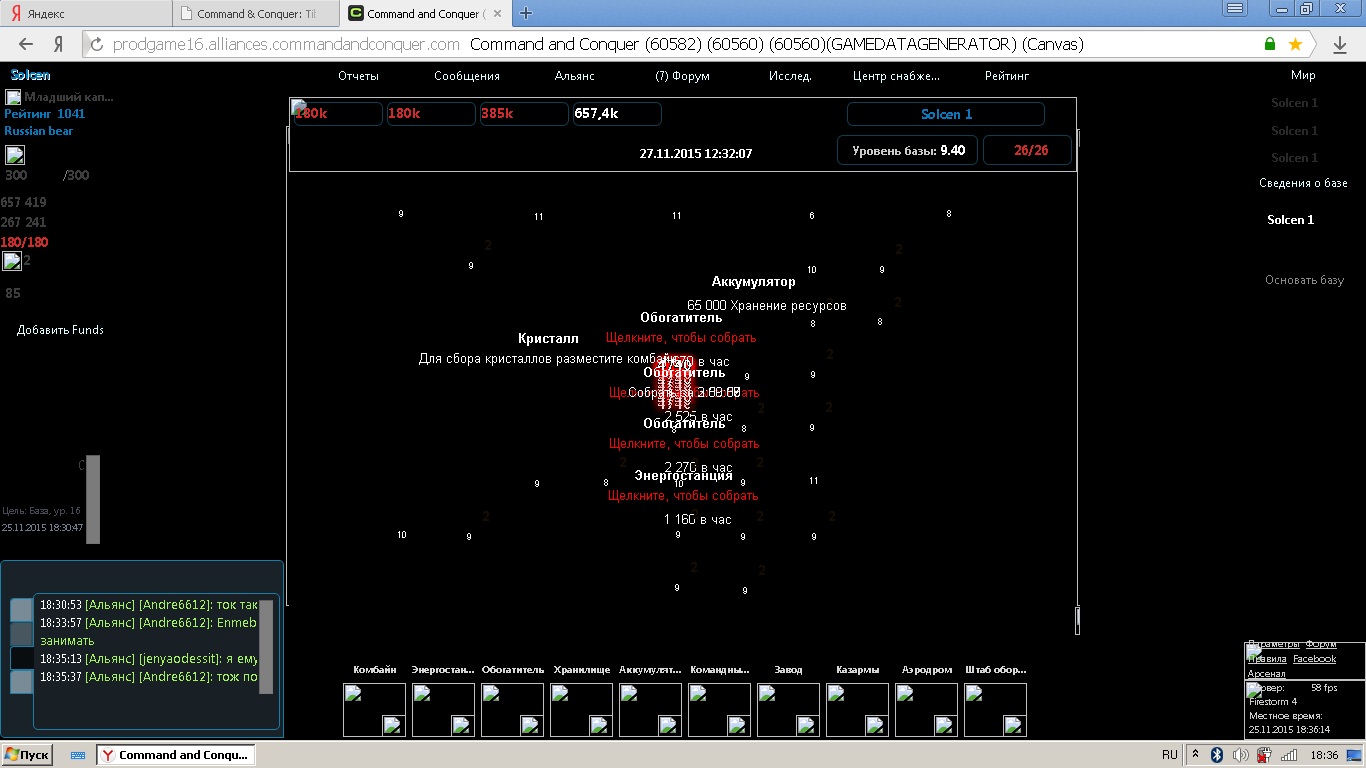Screen dimensions: 1366x768
Task: Select the Завод building tile
Action: (788, 710)
